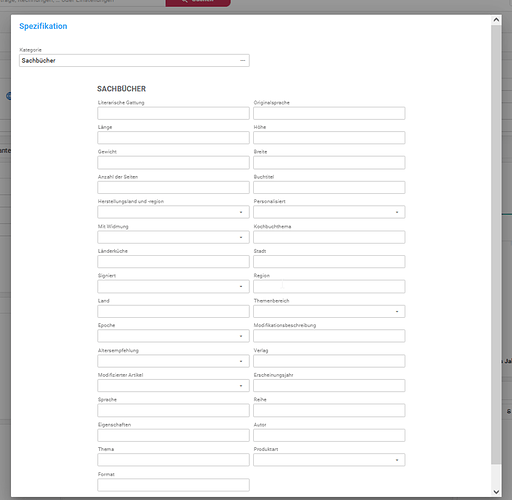Viewport: 512px width, 500px height.
Task: Click the Modifikationsbeschreibung input field
Action: (329, 336)
